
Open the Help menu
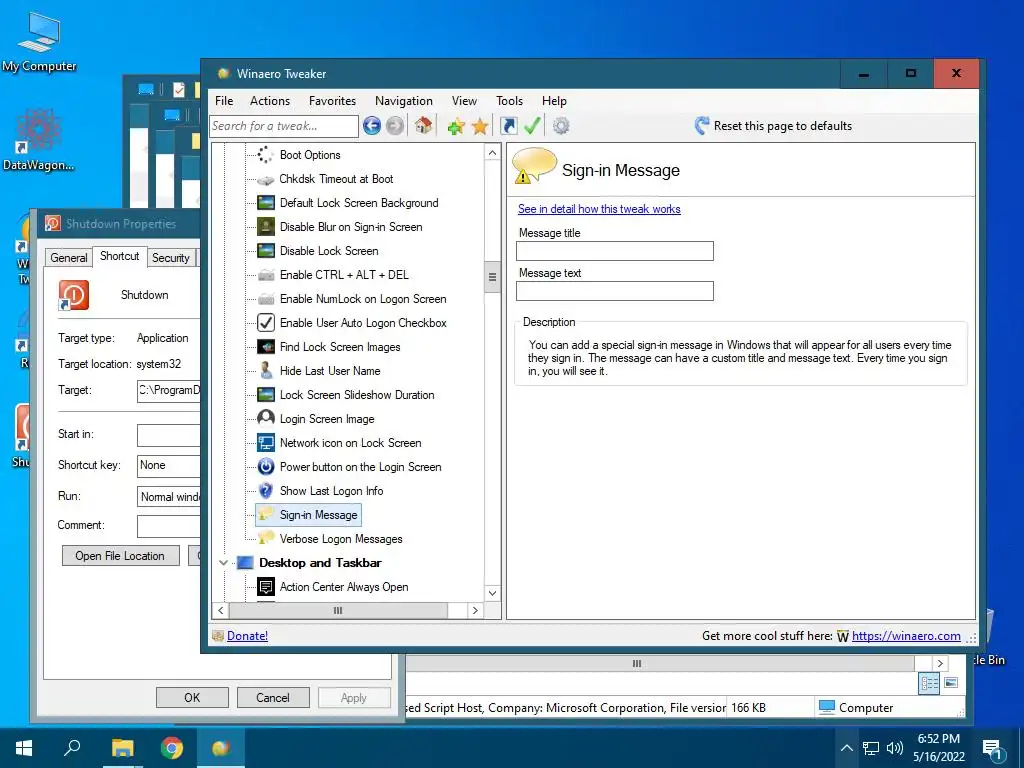coord(554,101)
